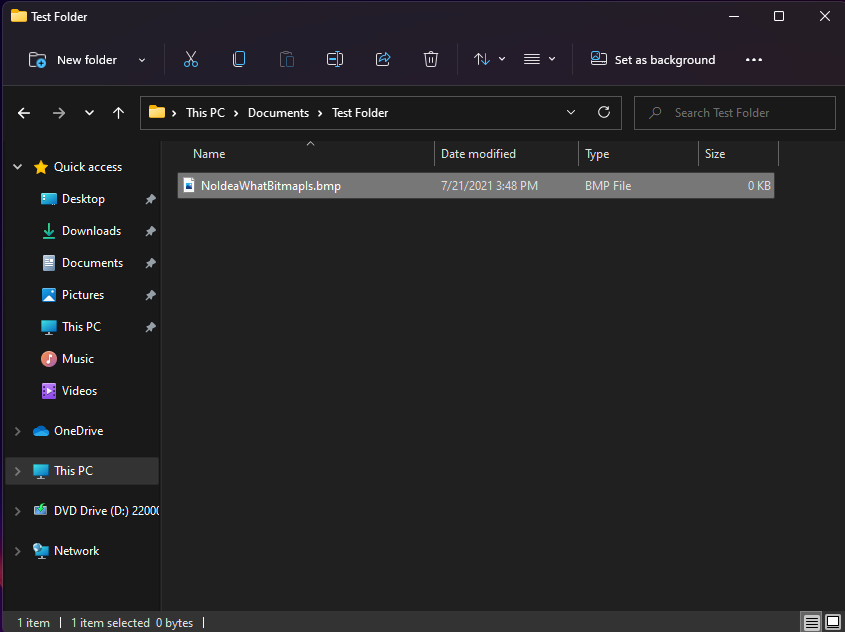This screenshot has width=845, height=632.
Task: Click the Cut icon on the toolbar
Action: pyautogui.click(x=191, y=59)
